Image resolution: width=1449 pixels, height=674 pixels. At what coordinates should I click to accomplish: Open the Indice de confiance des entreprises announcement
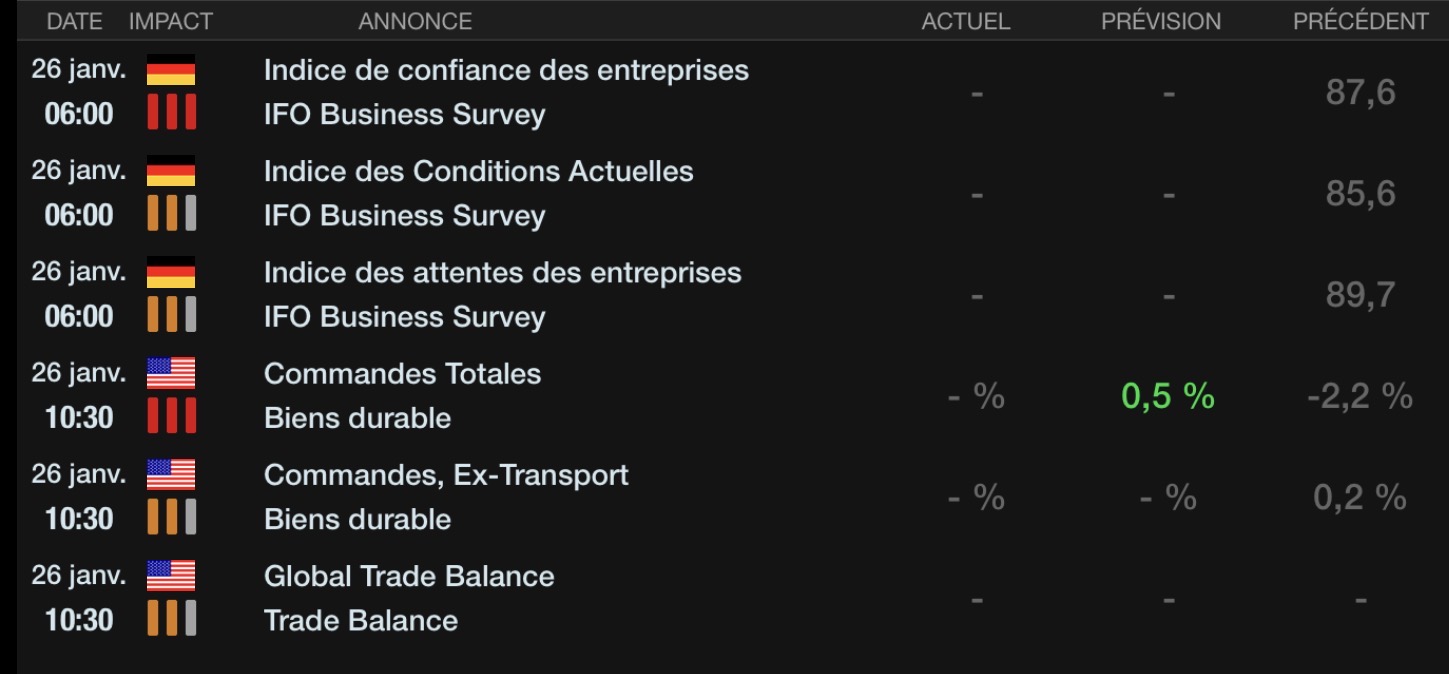point(506,70)
